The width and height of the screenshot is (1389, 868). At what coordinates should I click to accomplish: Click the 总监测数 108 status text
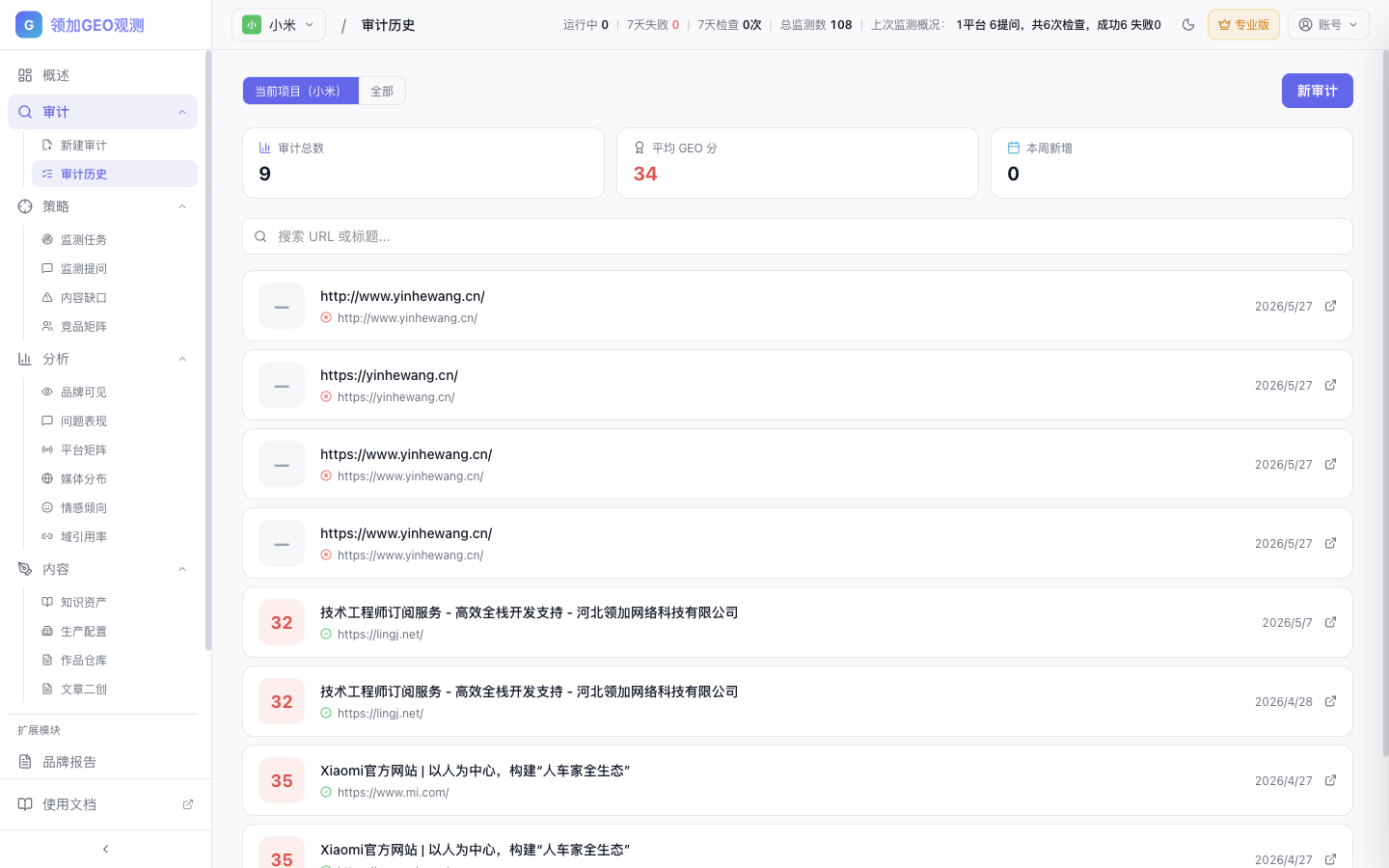(816, 25)
